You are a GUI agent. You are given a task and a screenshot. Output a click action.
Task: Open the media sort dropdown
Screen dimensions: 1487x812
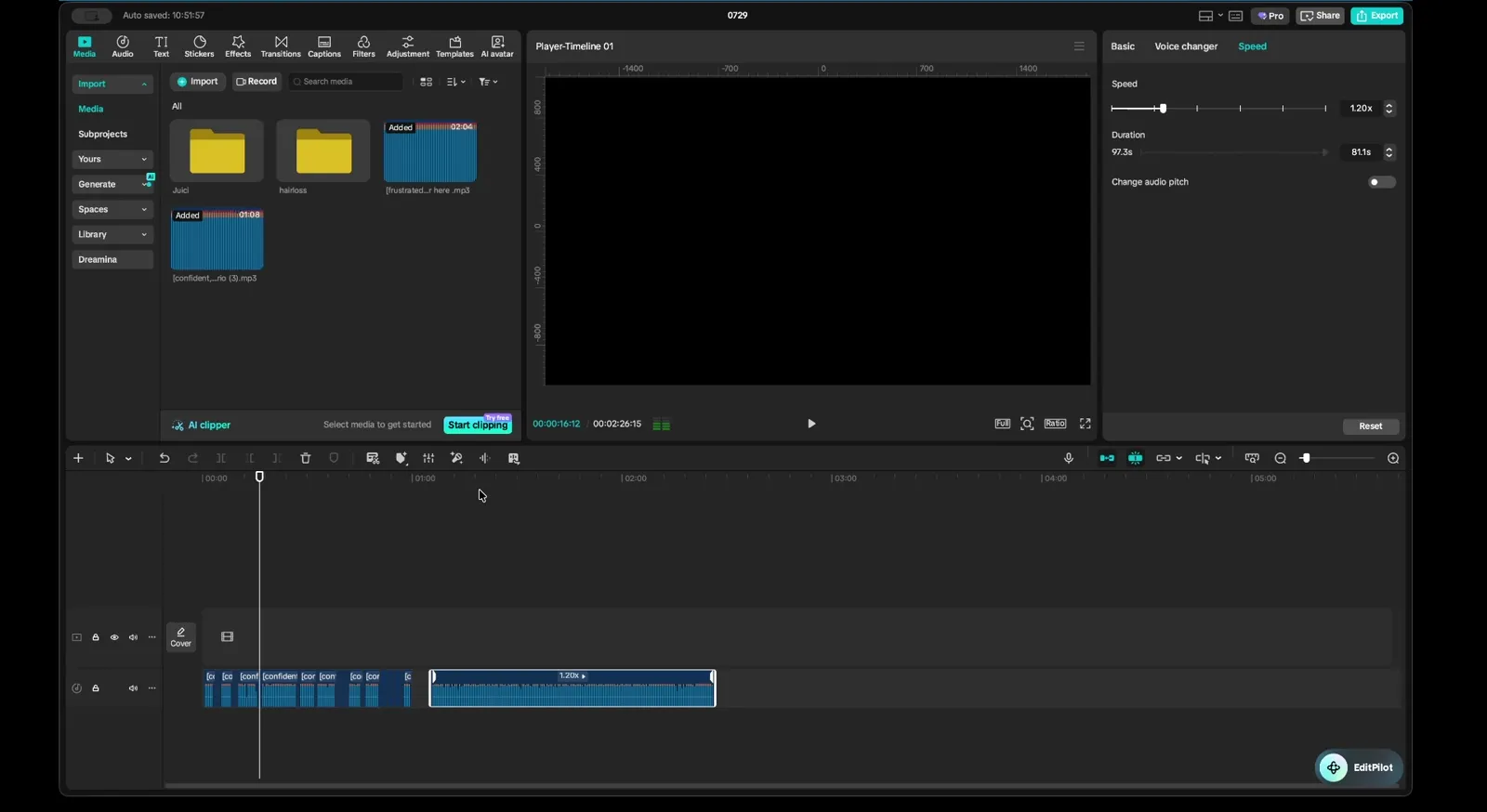point(456,83)
